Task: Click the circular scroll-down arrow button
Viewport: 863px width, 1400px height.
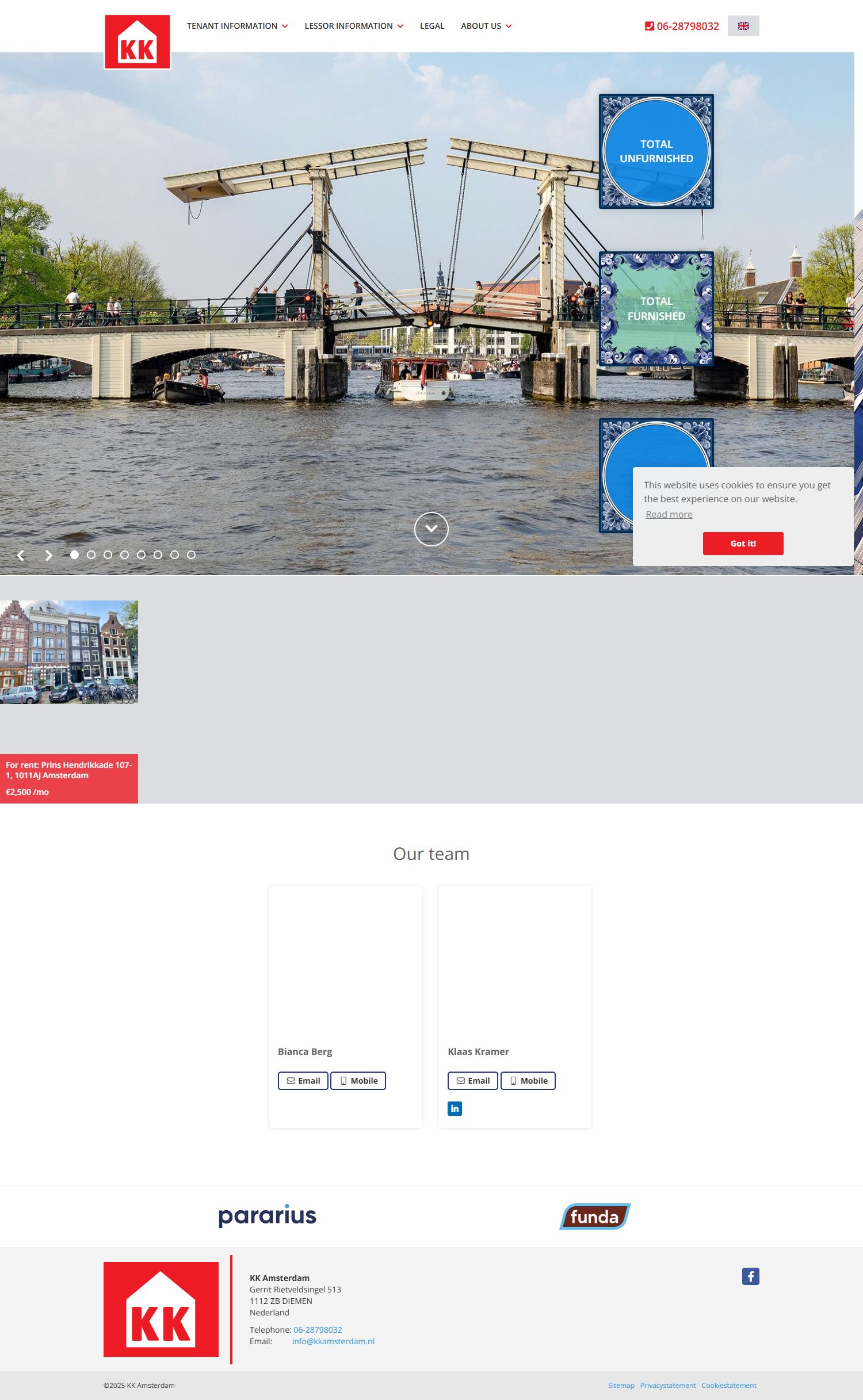Action: point(431,529)
